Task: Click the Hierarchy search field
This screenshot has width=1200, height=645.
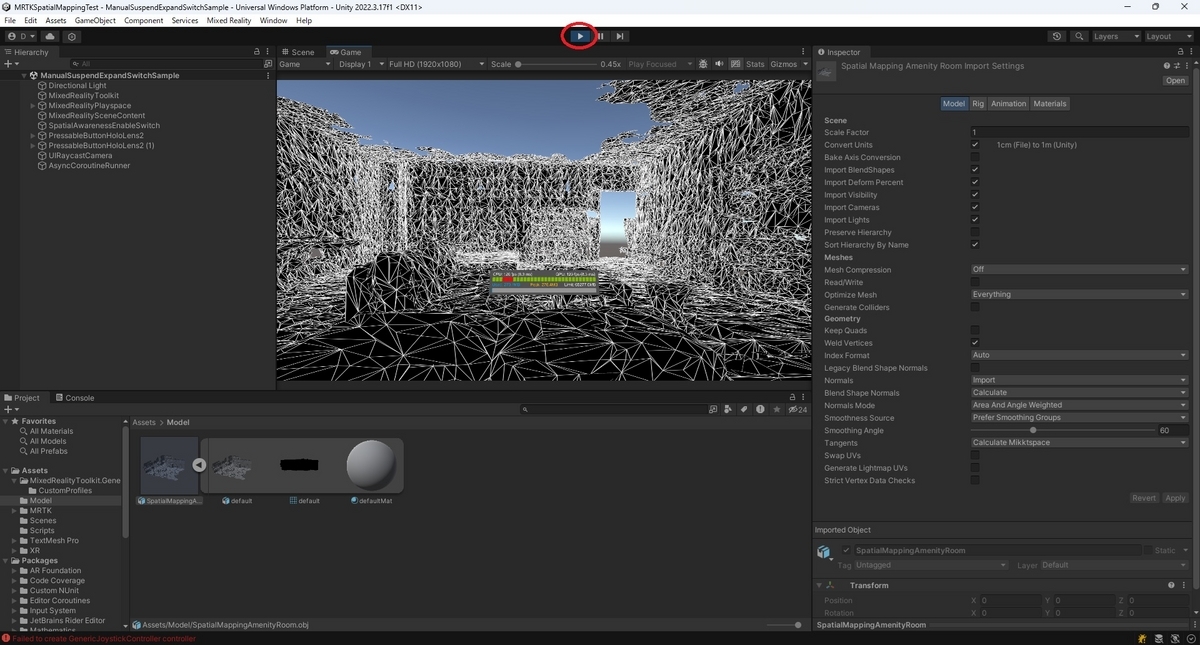Action: click(x=165, y=64)
